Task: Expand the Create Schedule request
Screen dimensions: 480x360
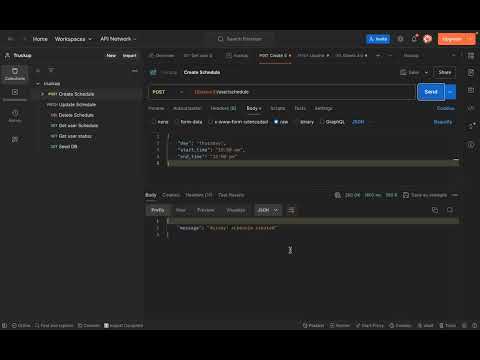Action: (x=42, y=94)
